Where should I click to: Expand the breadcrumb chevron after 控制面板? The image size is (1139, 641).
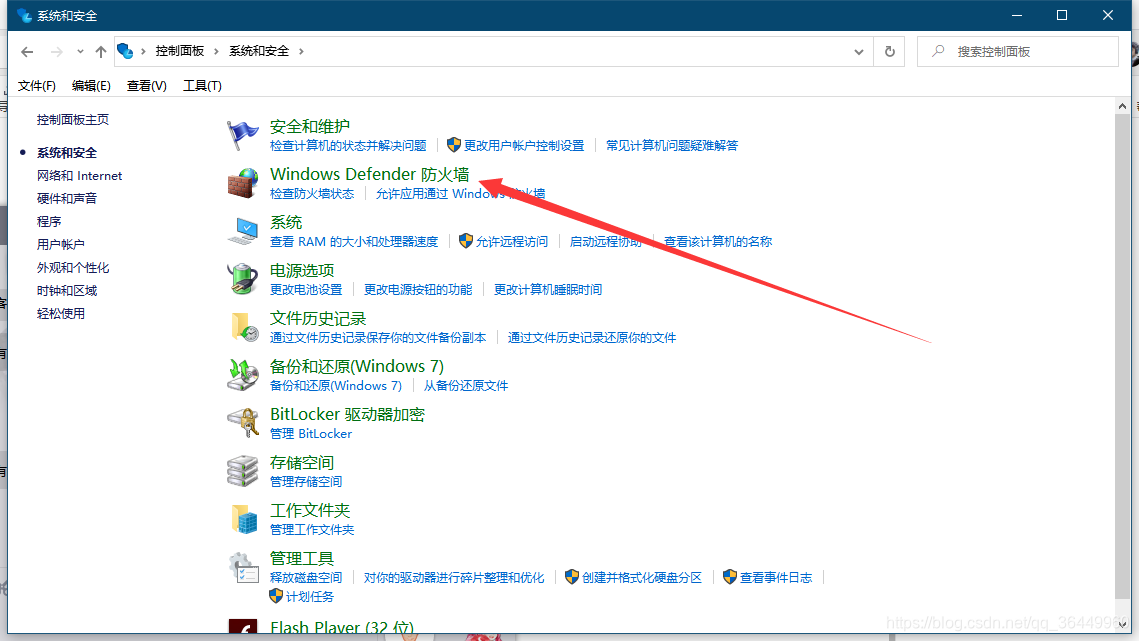tap(216, 51)
